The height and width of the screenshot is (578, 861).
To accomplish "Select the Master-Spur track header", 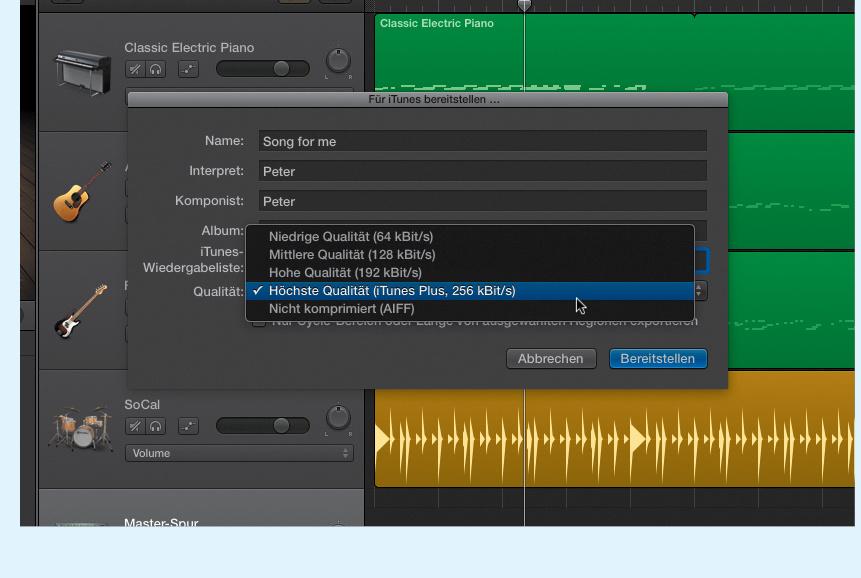I will click(x=201, y=508).
